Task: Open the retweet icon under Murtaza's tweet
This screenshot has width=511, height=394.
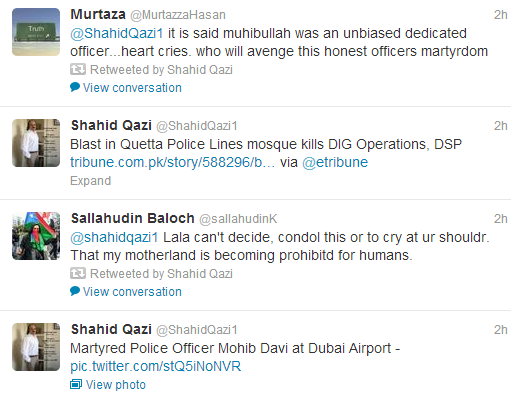Action: point(78,69)
